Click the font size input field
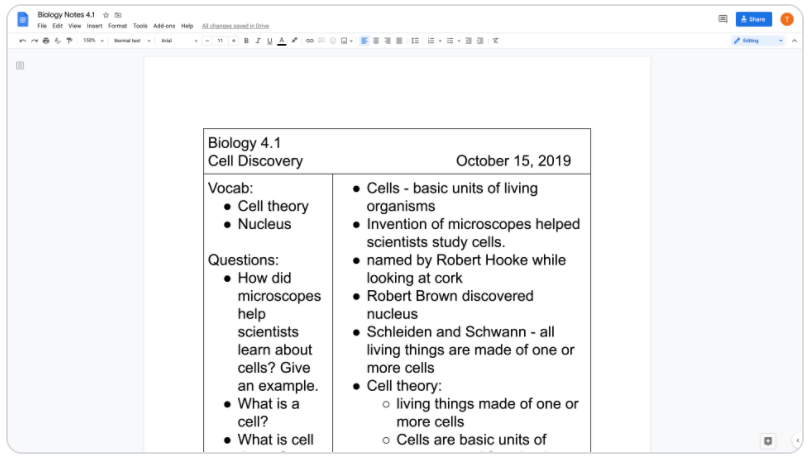The width and height of the screenshot is (812, 462). pos(220,41)
